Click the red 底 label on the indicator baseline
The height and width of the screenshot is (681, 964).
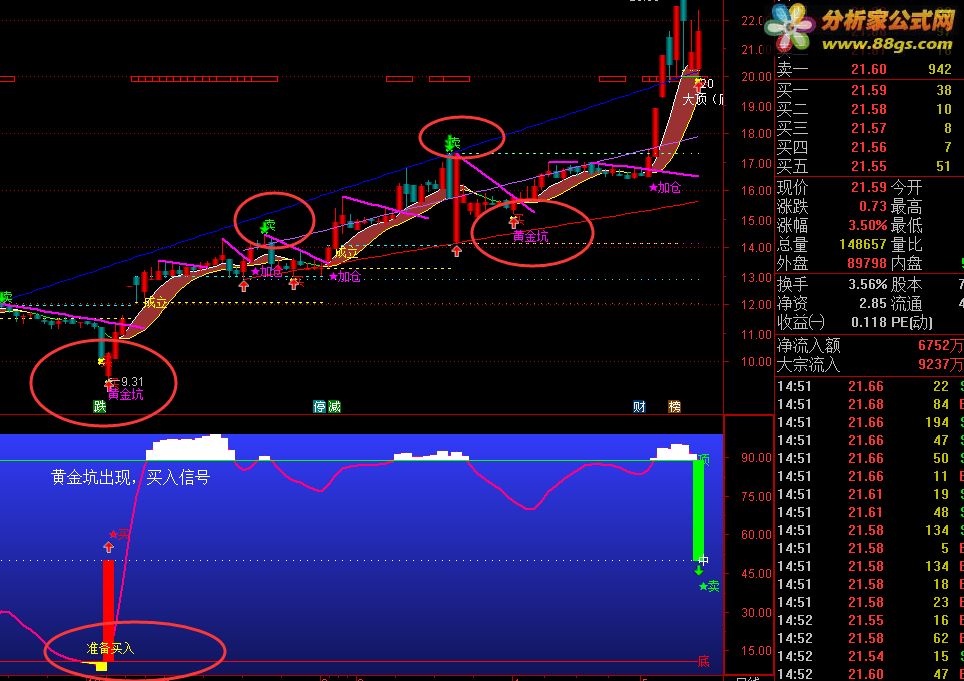pyautogui.click(x=703, y=662)
